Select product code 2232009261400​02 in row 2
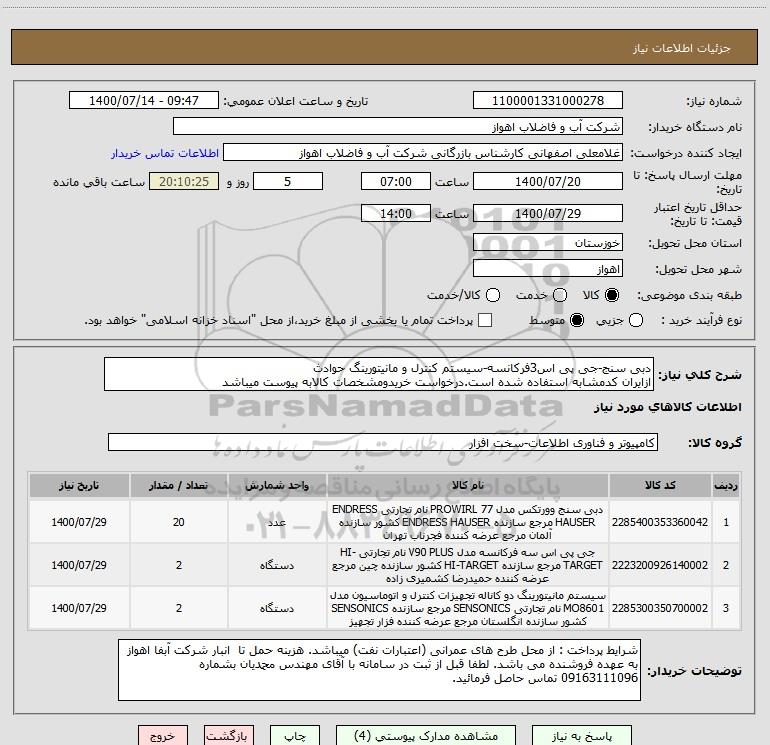This screenshot has height=745, width=770. [x=660, y=565]
